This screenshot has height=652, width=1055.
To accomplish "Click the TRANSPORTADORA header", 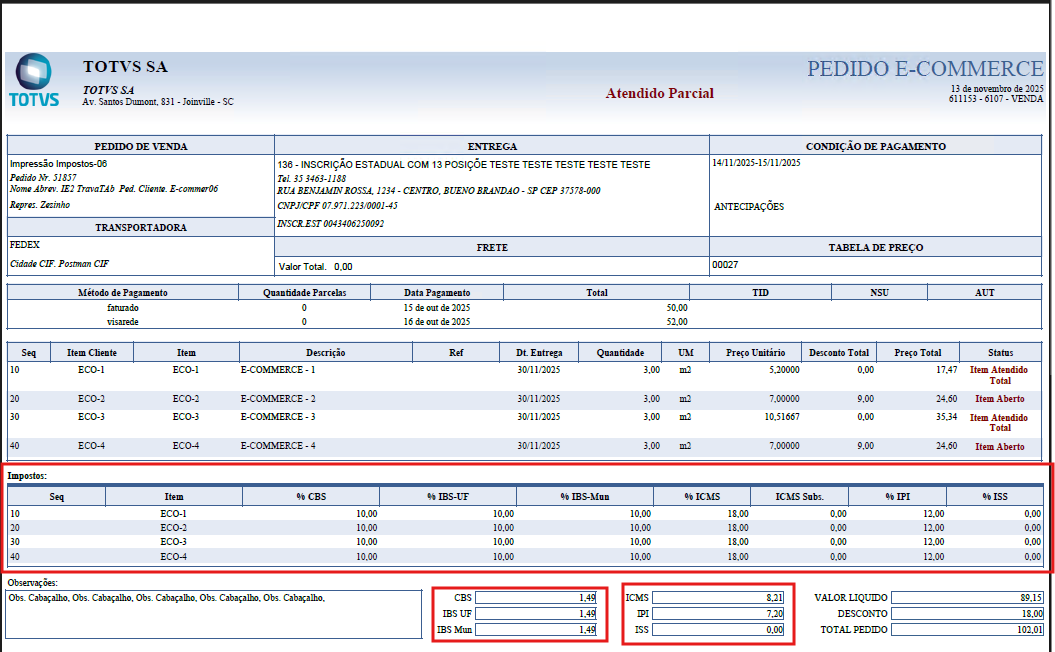I will tap(141, 227).
